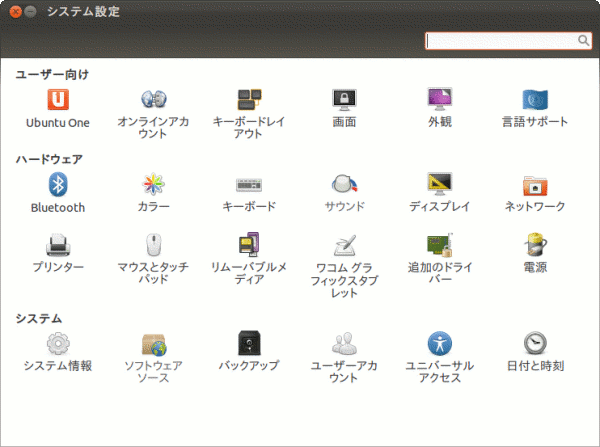Open プリンター printer settings
Screen dimensions: 600x447
pos(58,247)
